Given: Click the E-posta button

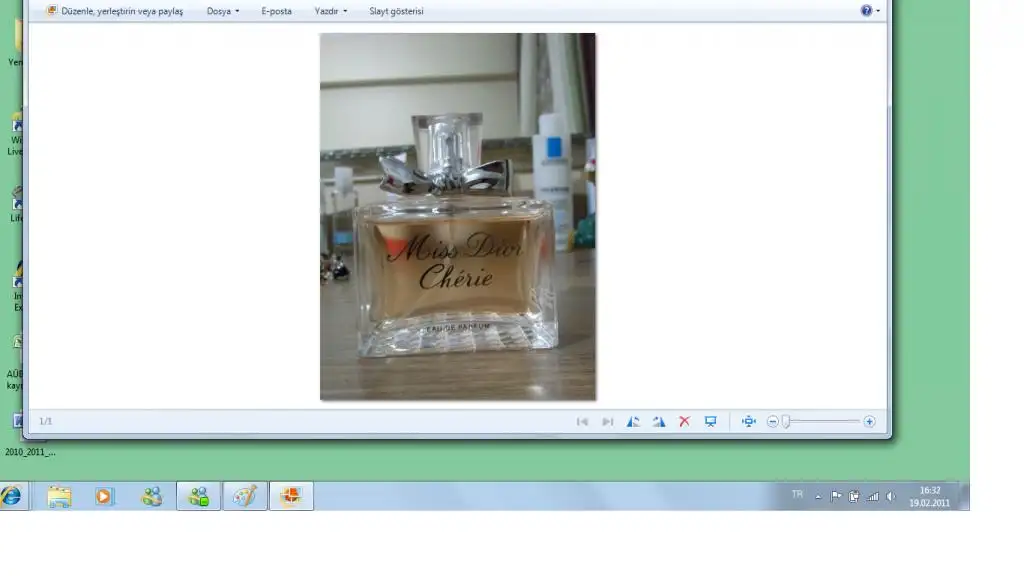Looking at the screenshot, I should point(276,11).
